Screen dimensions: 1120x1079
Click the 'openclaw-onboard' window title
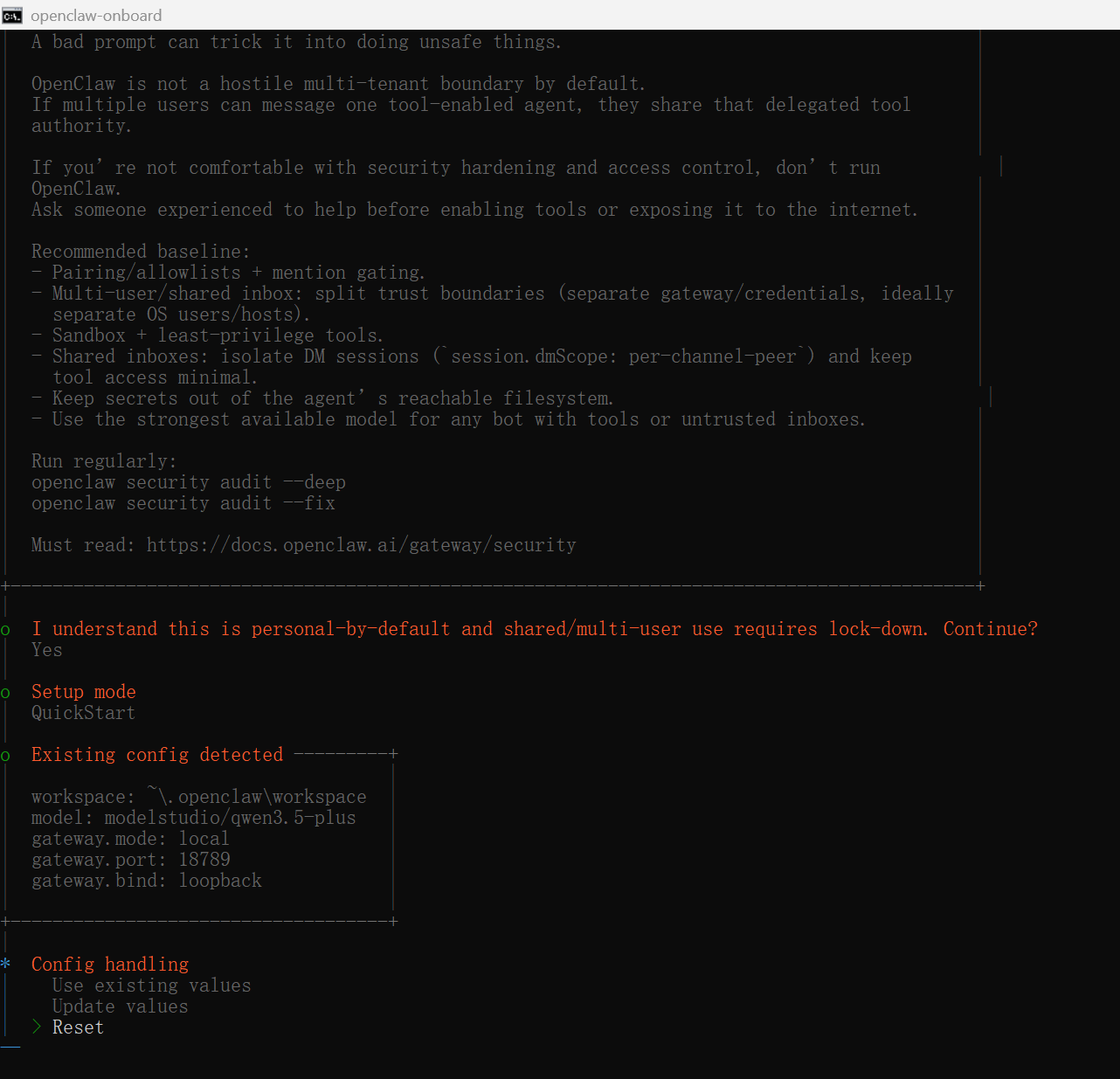pos(96,16)
